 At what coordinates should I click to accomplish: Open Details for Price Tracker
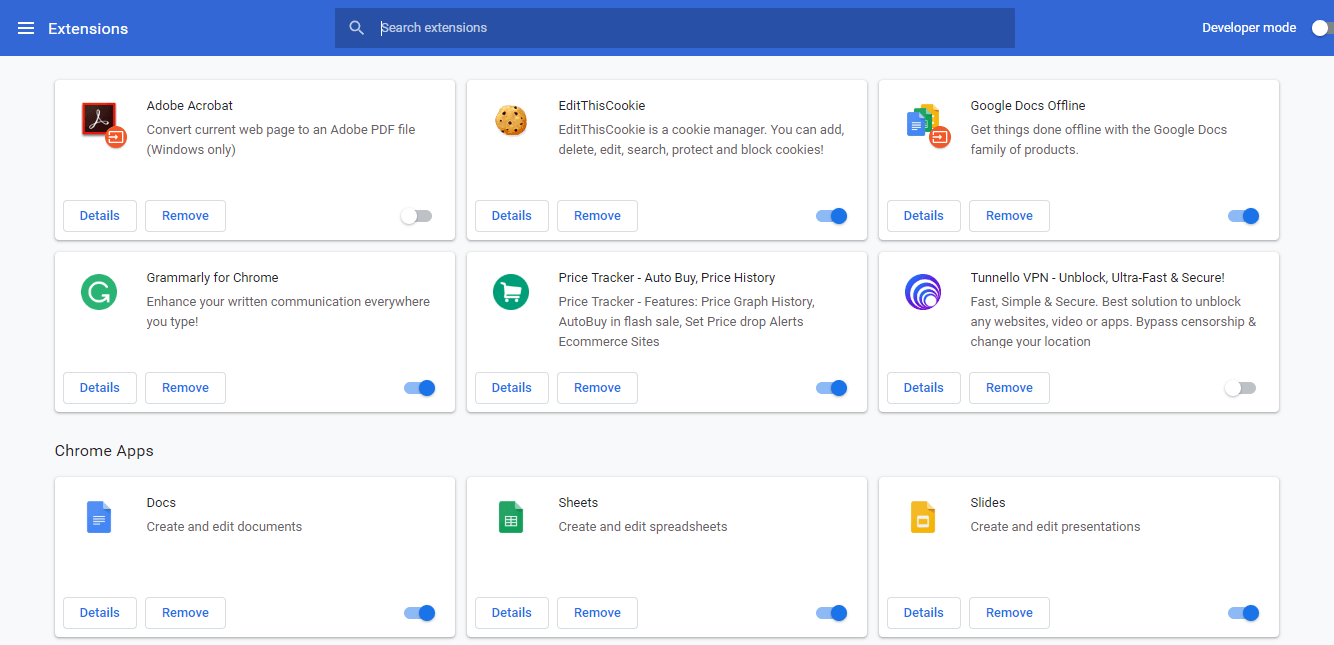512,388
